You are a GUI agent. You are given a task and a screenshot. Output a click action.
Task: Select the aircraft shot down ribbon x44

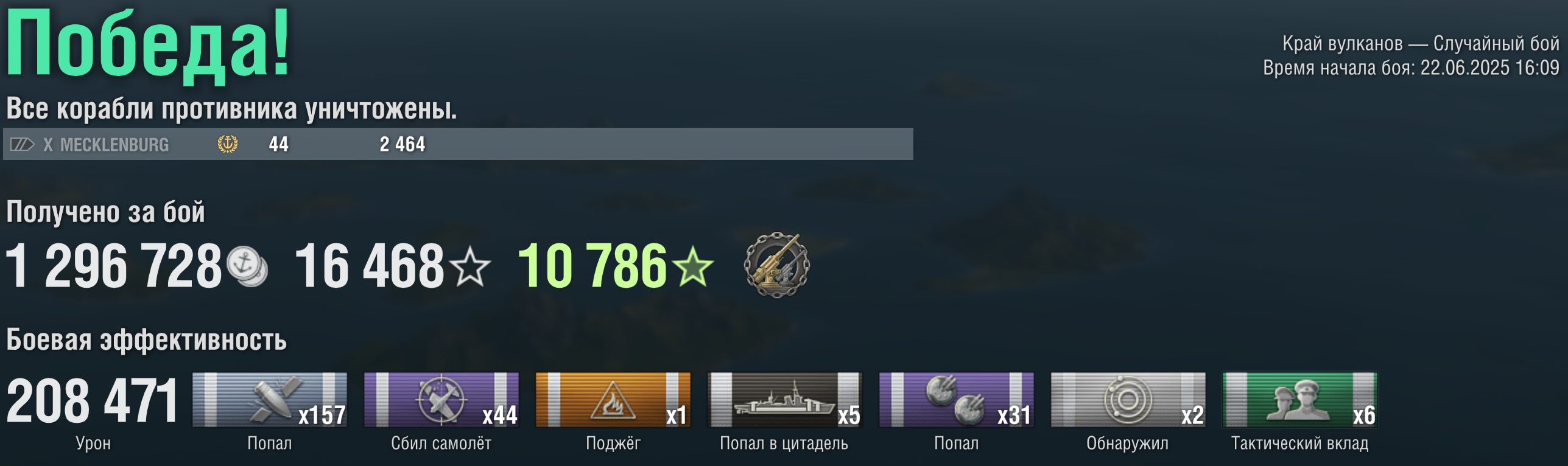pyautogui.click(x=441, y=400)
